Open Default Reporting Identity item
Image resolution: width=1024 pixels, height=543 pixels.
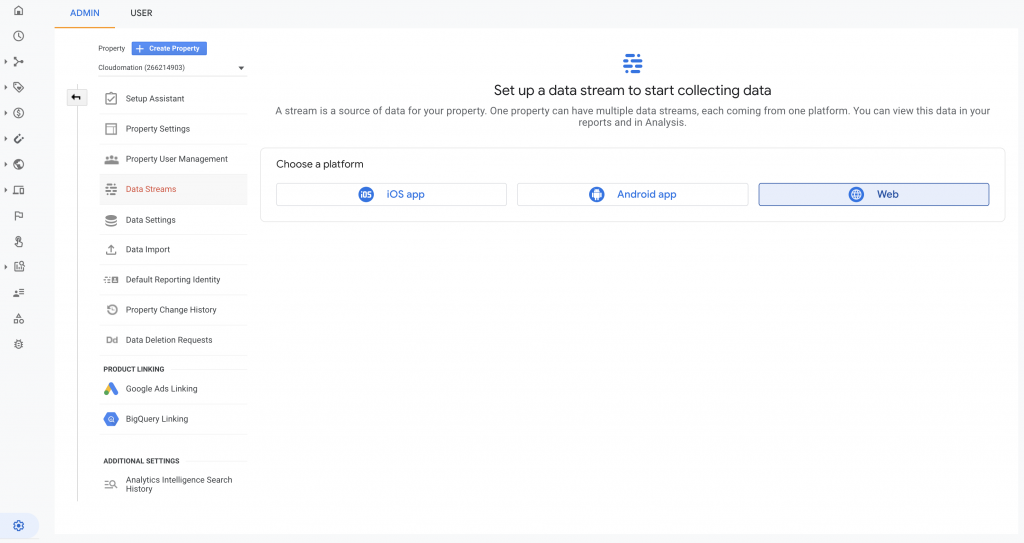point(173,280)
